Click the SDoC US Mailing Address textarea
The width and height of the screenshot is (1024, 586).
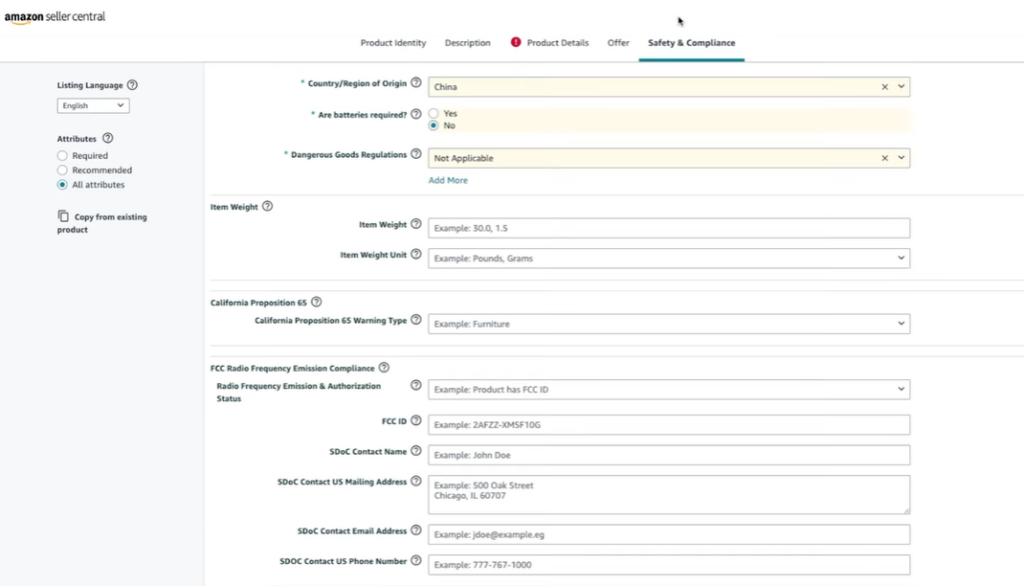(x=669, y=495)
